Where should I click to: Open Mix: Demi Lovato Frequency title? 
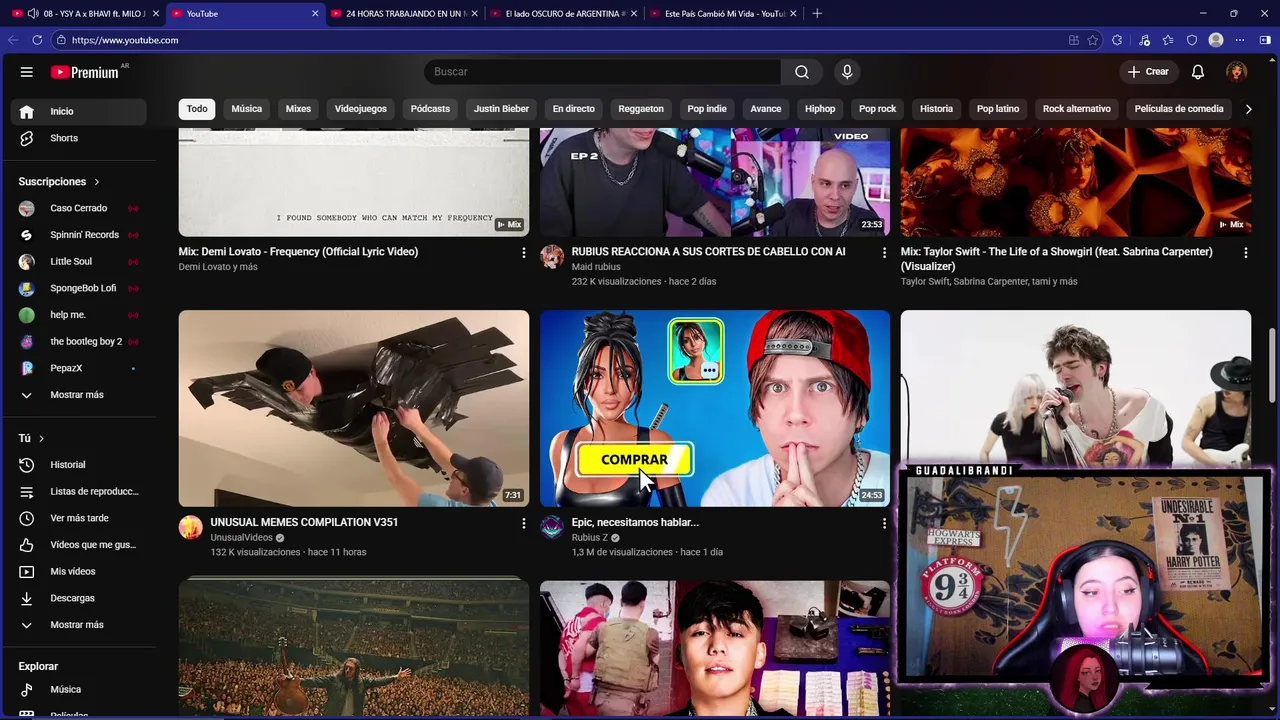click(298, 252)
